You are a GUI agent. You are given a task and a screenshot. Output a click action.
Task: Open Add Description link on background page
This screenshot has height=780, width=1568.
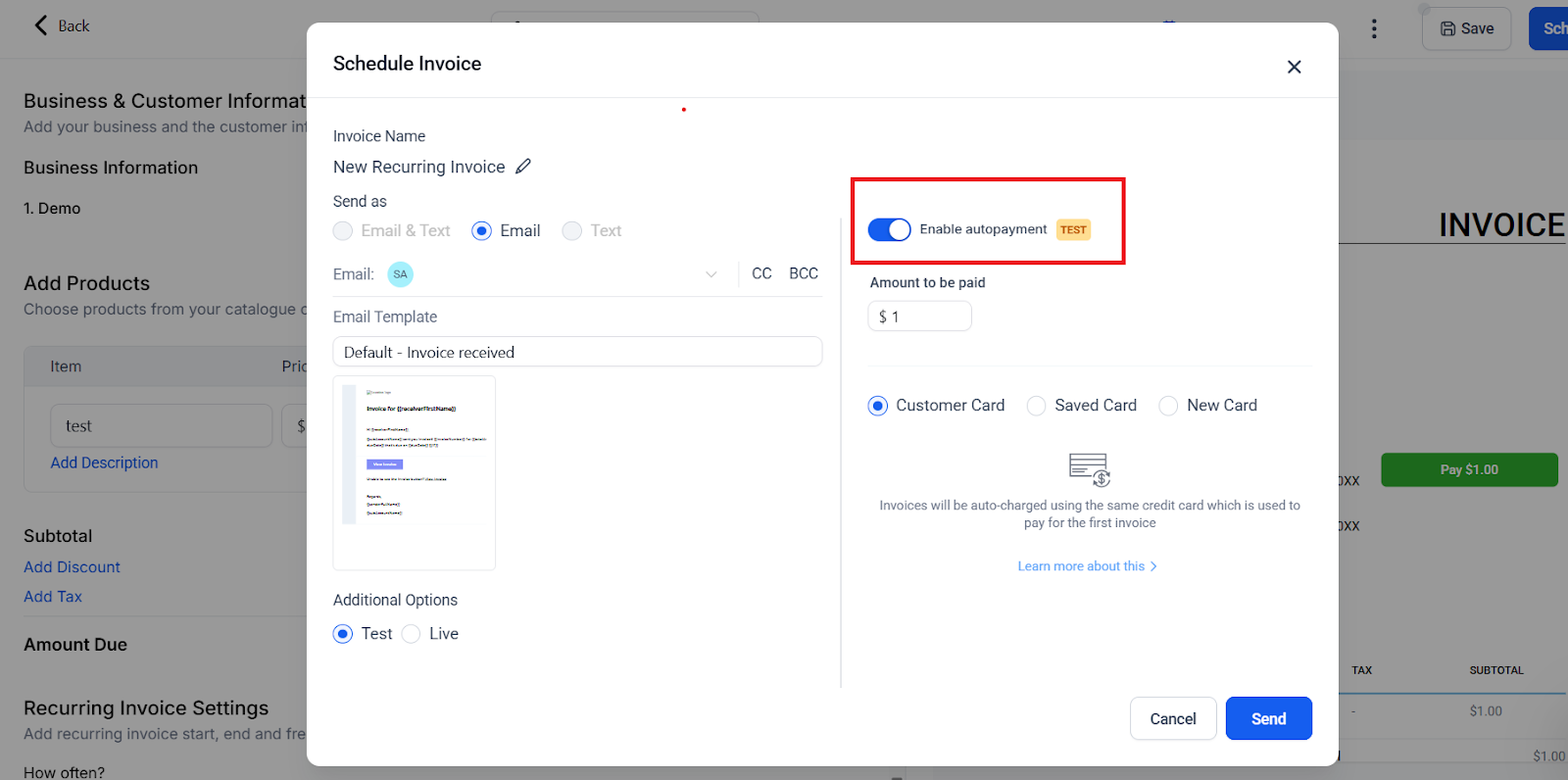[104, 463]
